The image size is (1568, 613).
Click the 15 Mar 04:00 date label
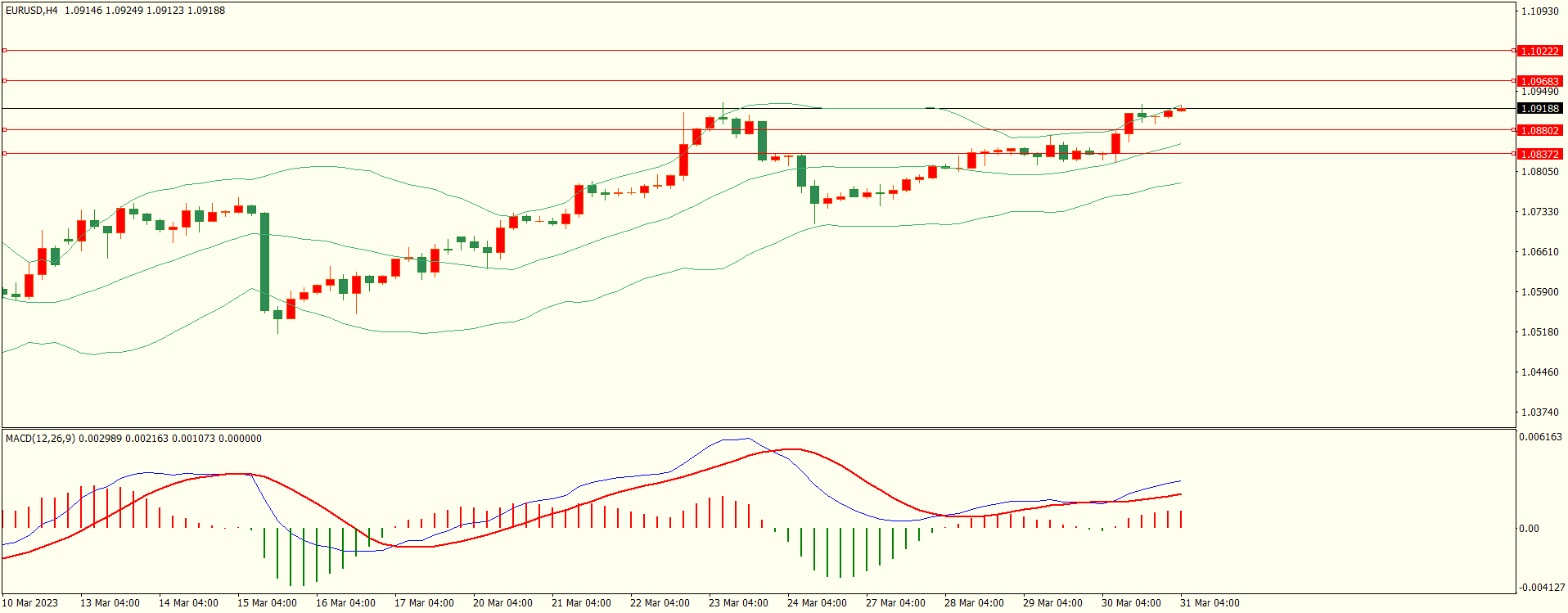click(267, 603)
